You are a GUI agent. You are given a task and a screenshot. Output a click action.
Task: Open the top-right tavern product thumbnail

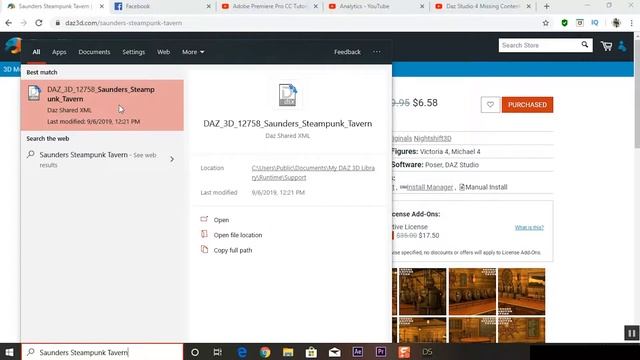click(x=521, y=291)
